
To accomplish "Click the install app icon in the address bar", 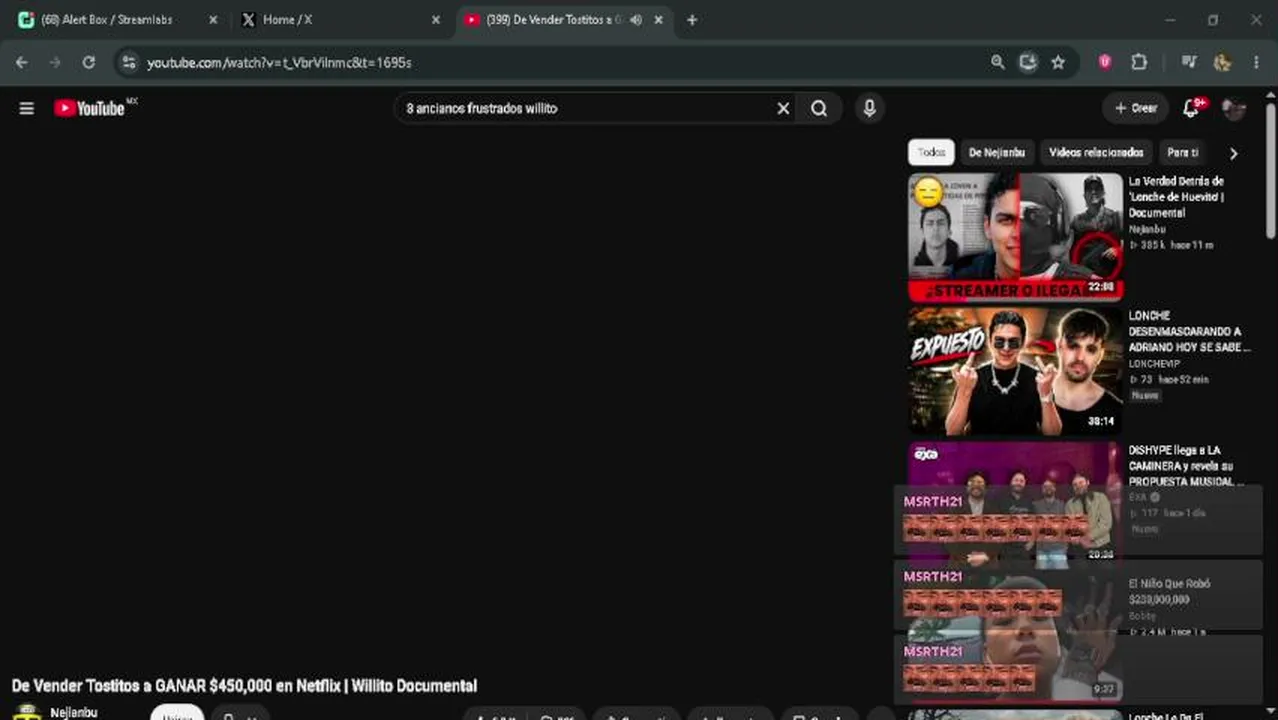I will pos(1027,62).
